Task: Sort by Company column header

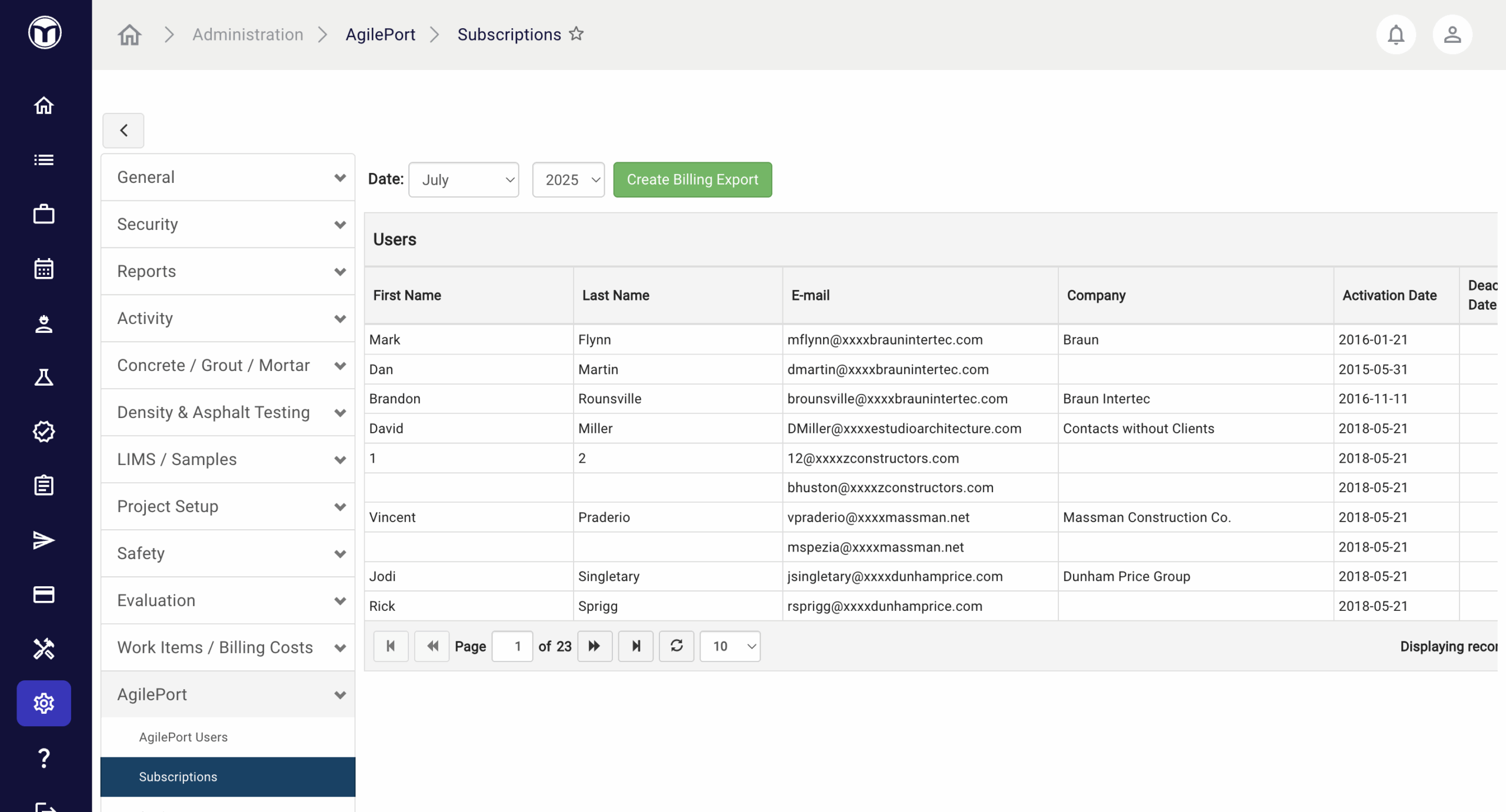Action: (x=1195, y=296)
